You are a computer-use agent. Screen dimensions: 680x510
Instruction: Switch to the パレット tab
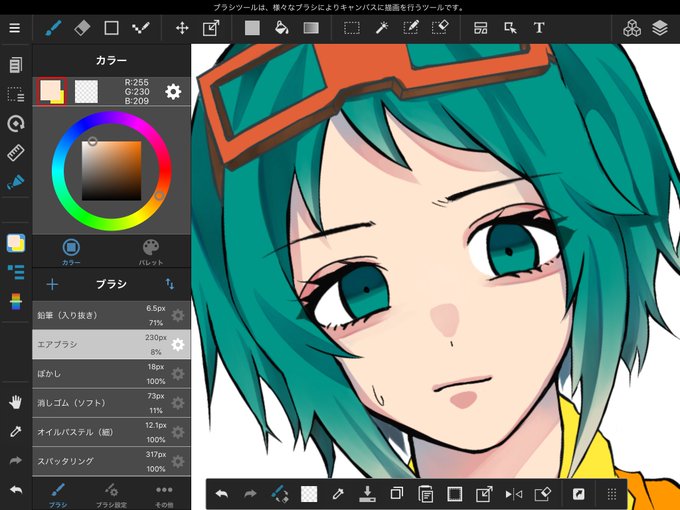[x=150, y=252]
